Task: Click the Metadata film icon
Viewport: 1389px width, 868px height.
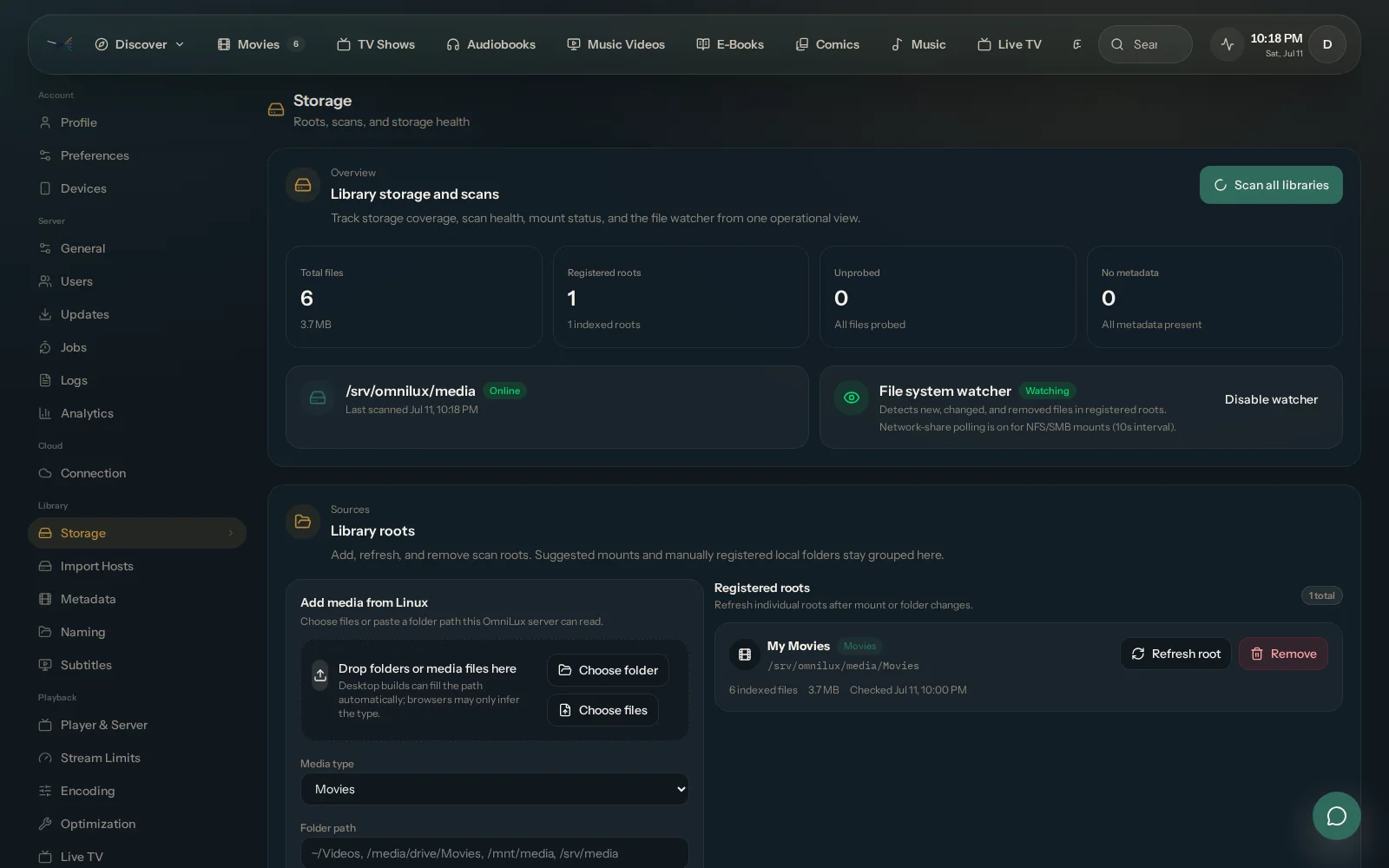Action: point(45,599)
